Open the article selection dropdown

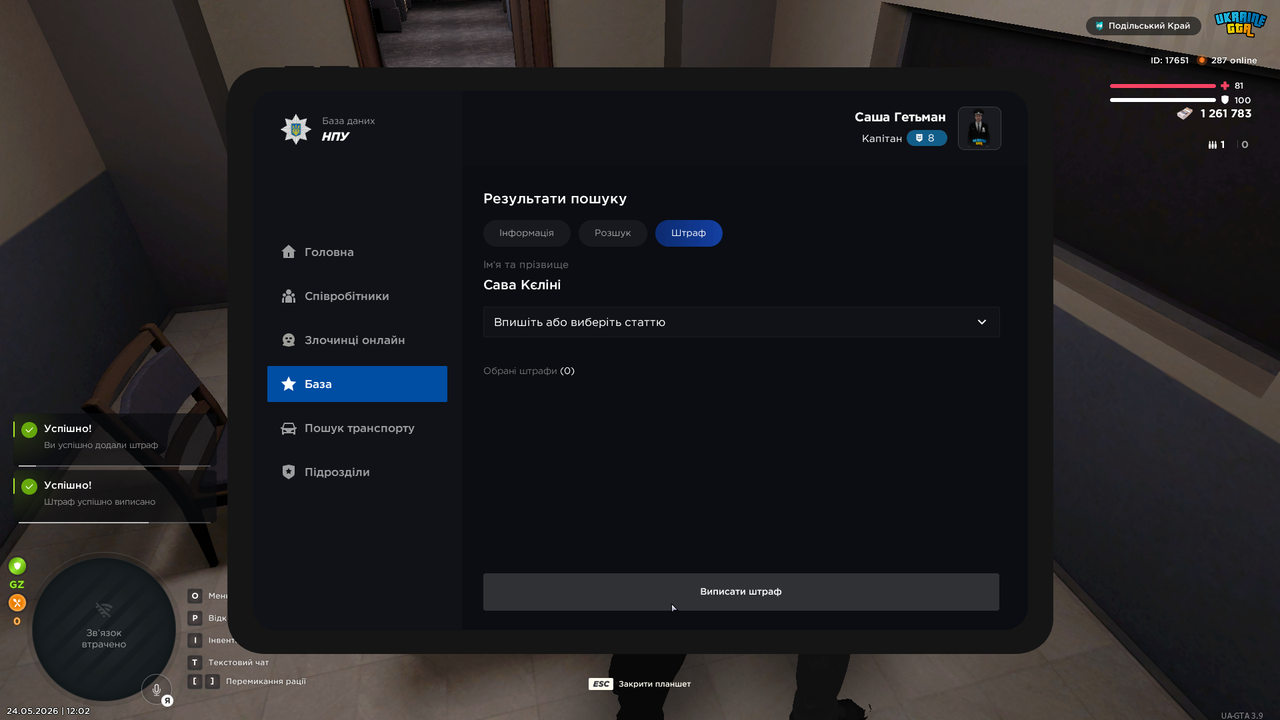click(x=741, y=322)
